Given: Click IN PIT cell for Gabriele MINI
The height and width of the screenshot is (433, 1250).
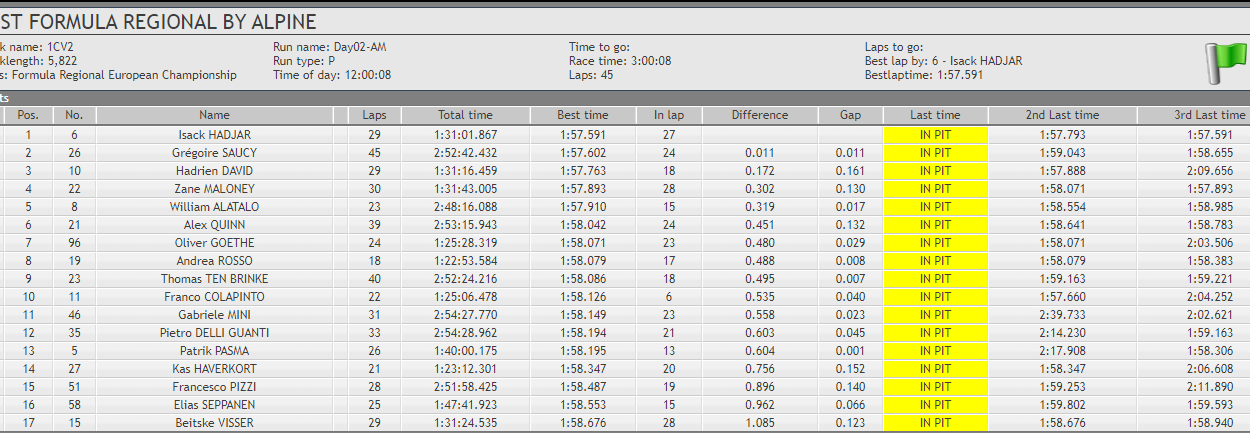Looking at the screenshot, I should coord(936,315).
